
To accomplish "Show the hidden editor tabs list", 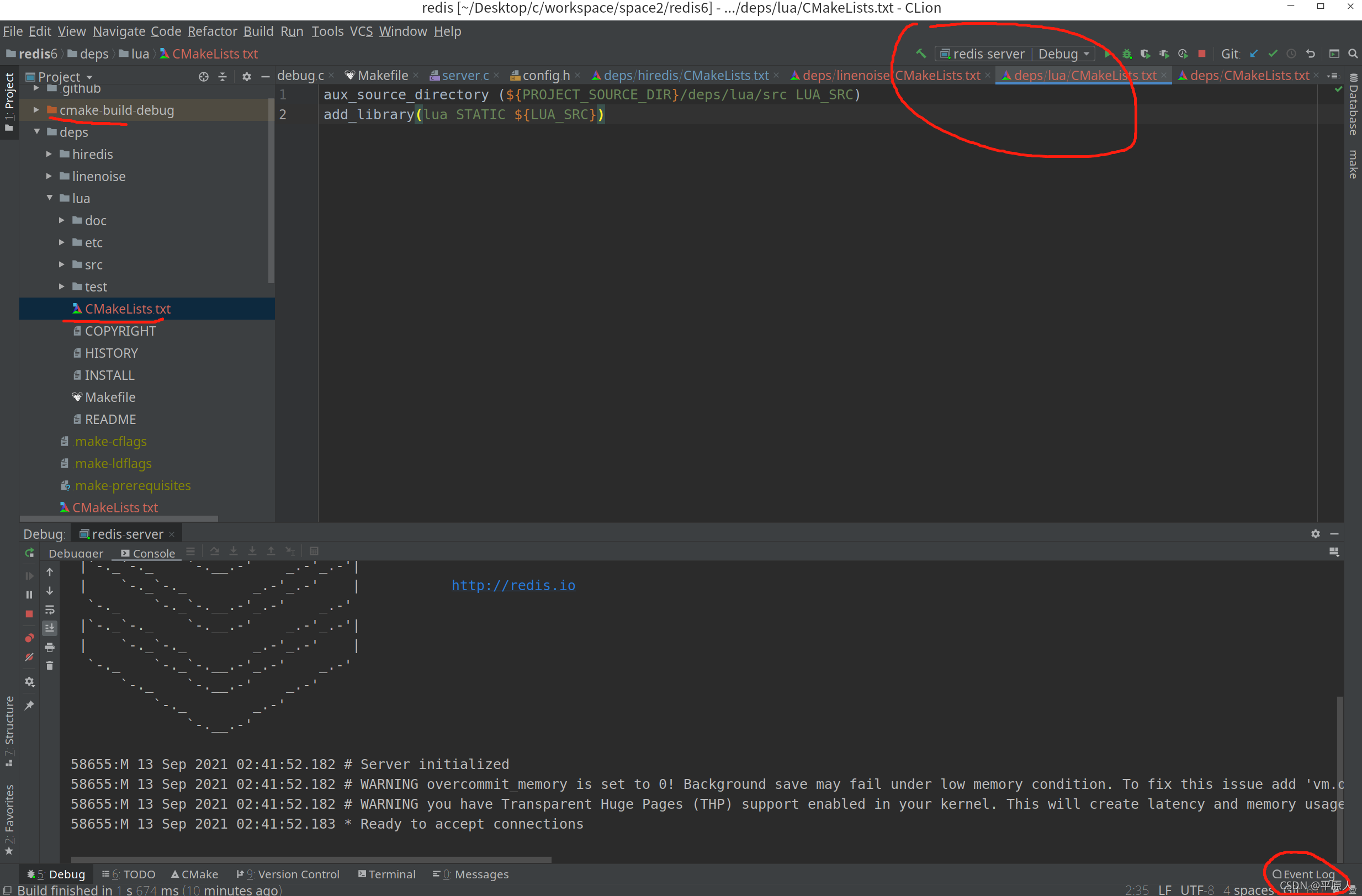I will [1333, 76].
